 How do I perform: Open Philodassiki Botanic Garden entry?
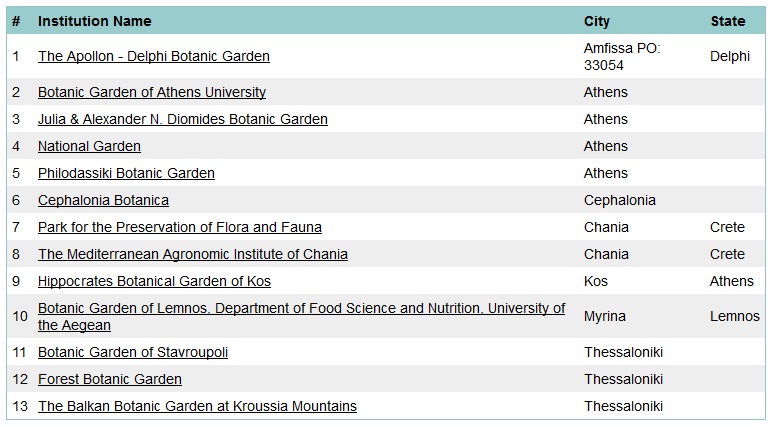click(126, 173)
